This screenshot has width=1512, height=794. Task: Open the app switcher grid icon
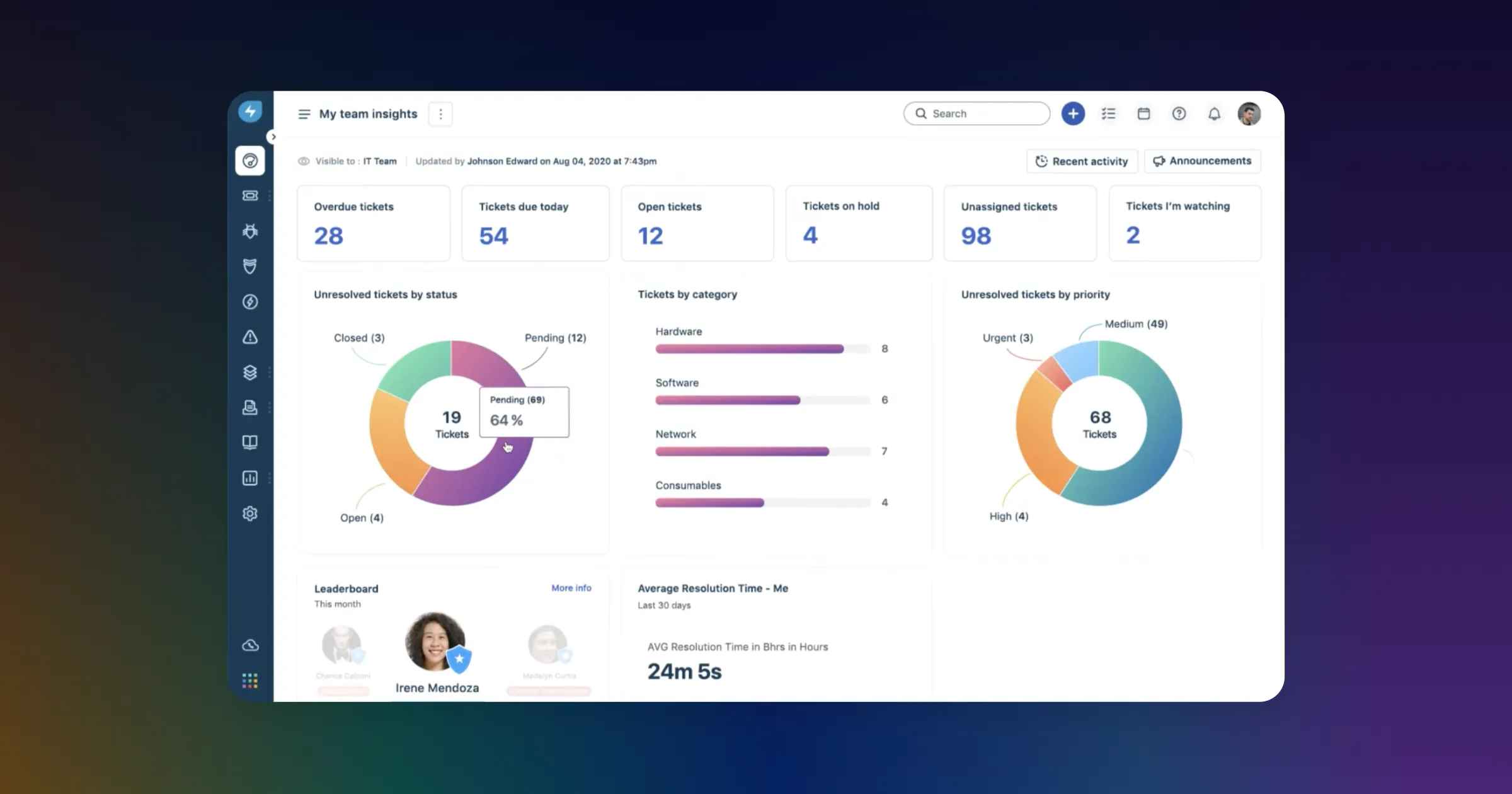click(250, 681)
